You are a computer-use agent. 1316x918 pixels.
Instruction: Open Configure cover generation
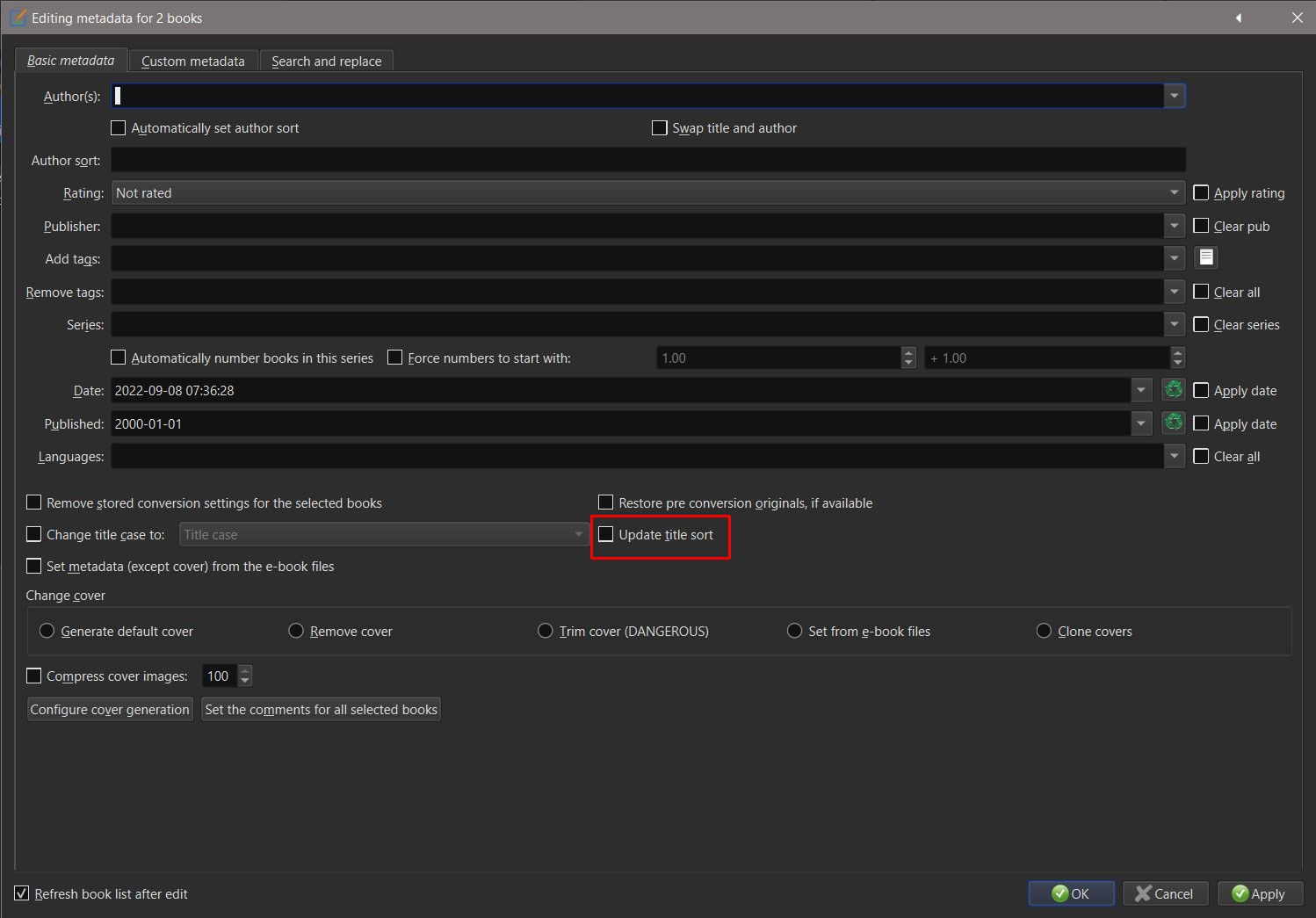[110, 709]
